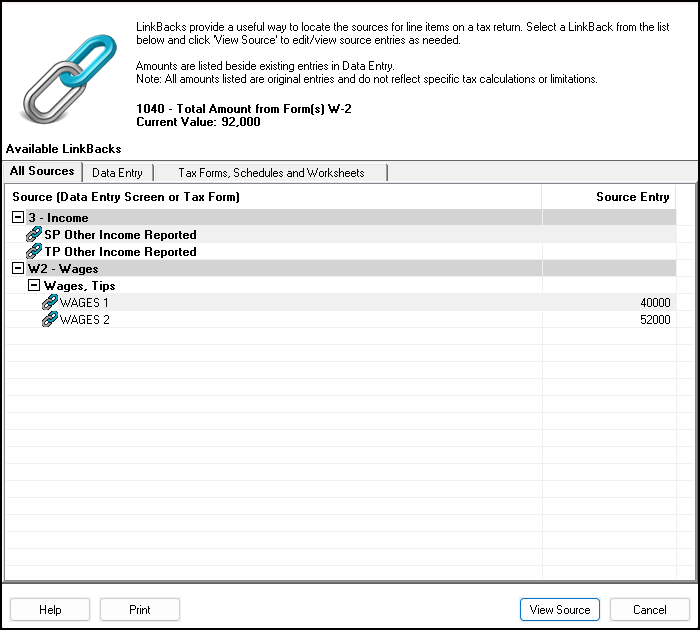700x630 pixels.
Task: Select the SP Other Income Reported entry
Action: 120,235
